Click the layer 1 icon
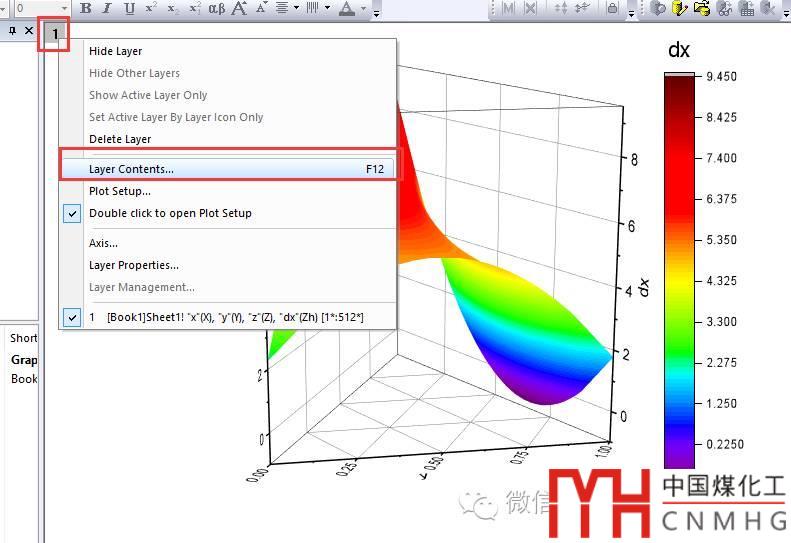The width and height of the screenshot is (791, 543). (54, 34)
